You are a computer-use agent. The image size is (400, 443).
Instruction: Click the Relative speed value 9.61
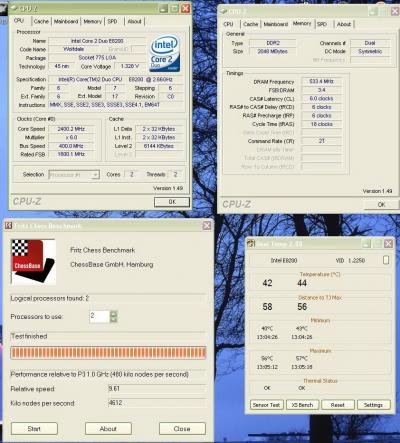click(x=157, y=389)
